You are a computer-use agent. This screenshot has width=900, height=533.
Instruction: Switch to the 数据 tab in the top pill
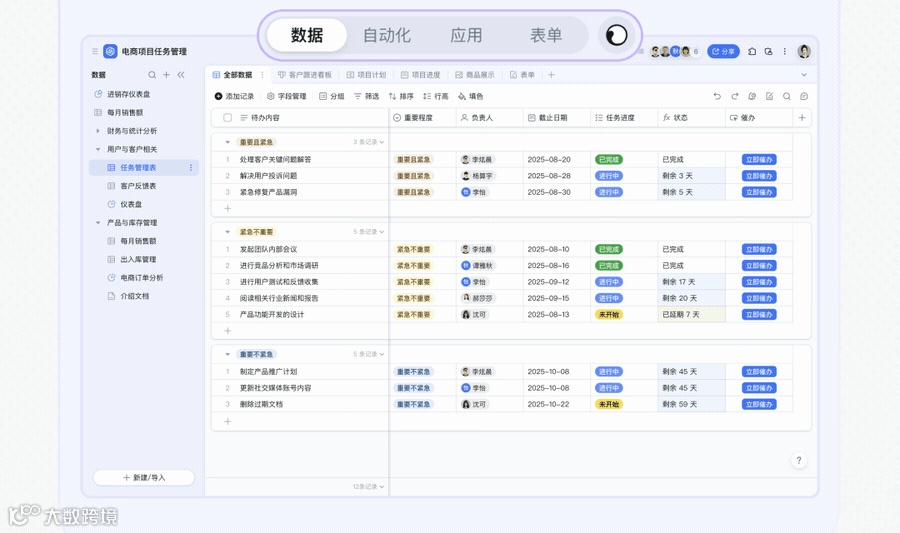click(307, 35)
